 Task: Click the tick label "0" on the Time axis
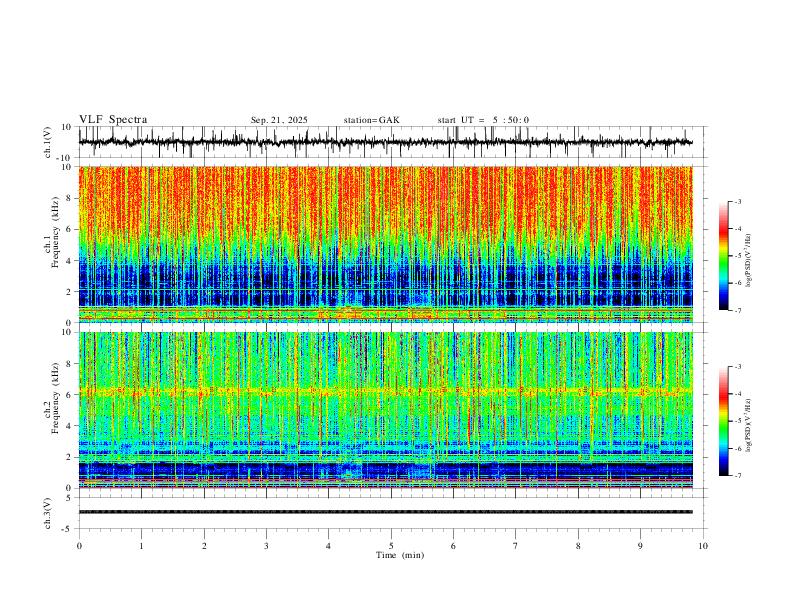click(79, 546)
